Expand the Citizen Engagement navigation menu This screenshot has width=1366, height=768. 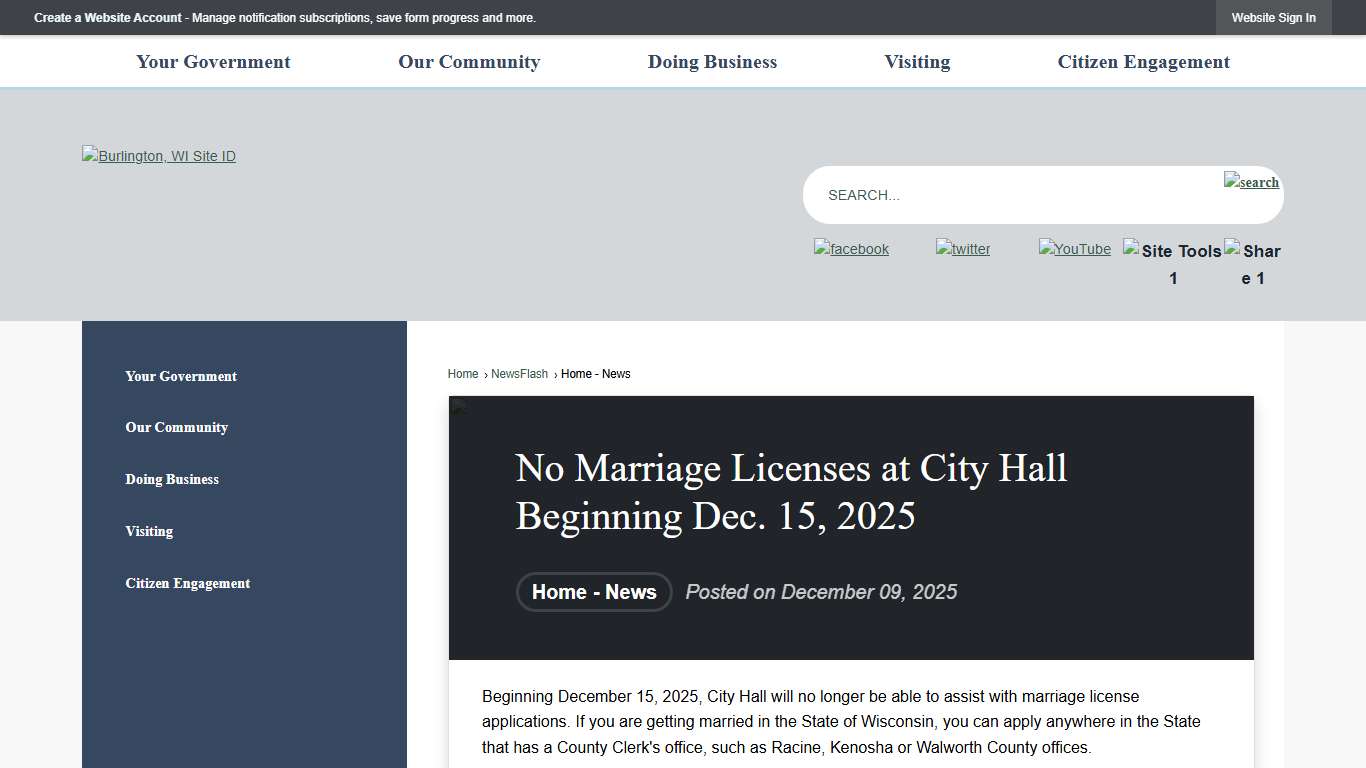point(1143,61)
